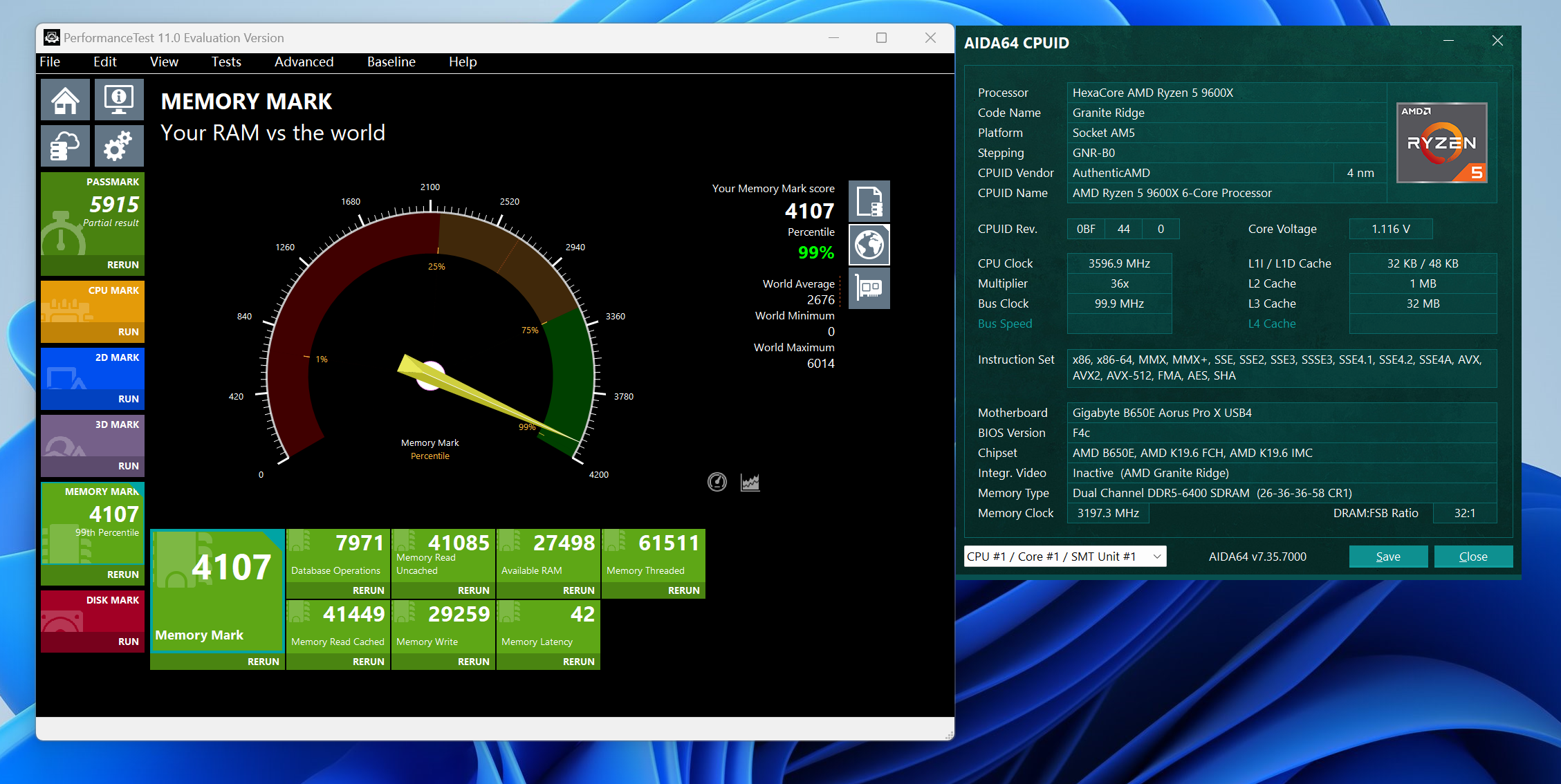Screen dimensions: 1561x784
Task: Click the World Average 2676 value
Action: [x=820, y=299]
